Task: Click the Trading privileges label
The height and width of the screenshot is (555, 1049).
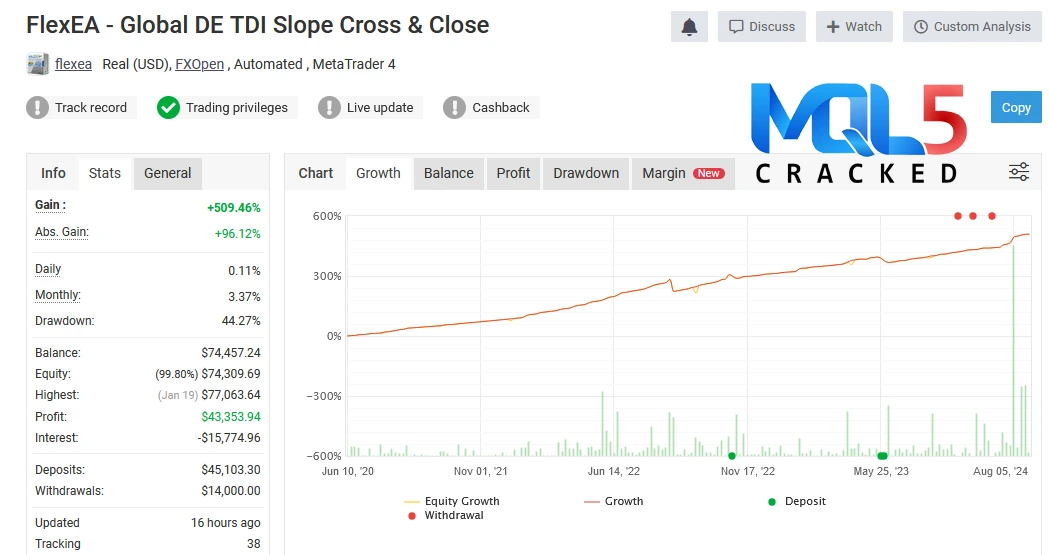Action: pos(237,108)
